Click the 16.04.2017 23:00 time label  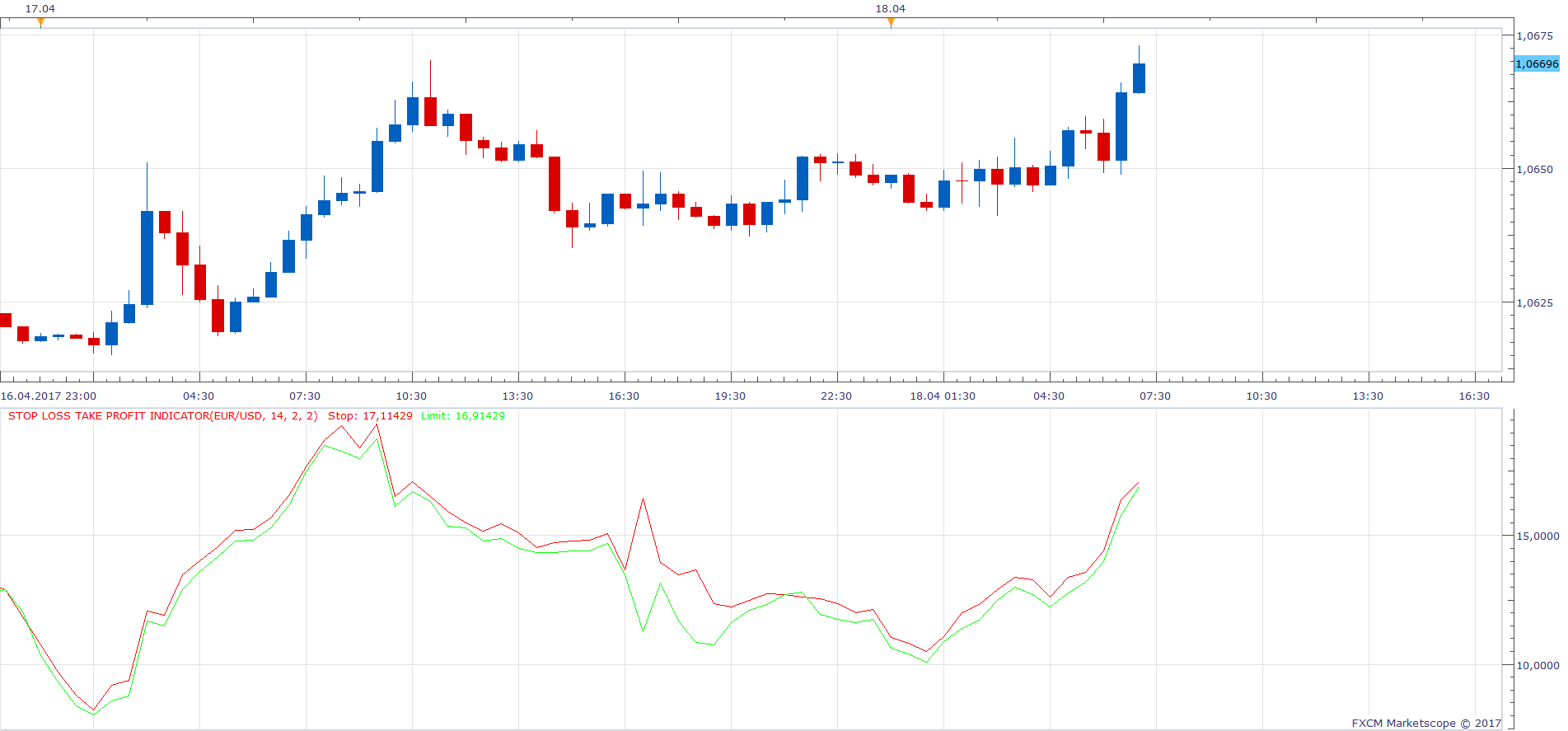point(49,396)
